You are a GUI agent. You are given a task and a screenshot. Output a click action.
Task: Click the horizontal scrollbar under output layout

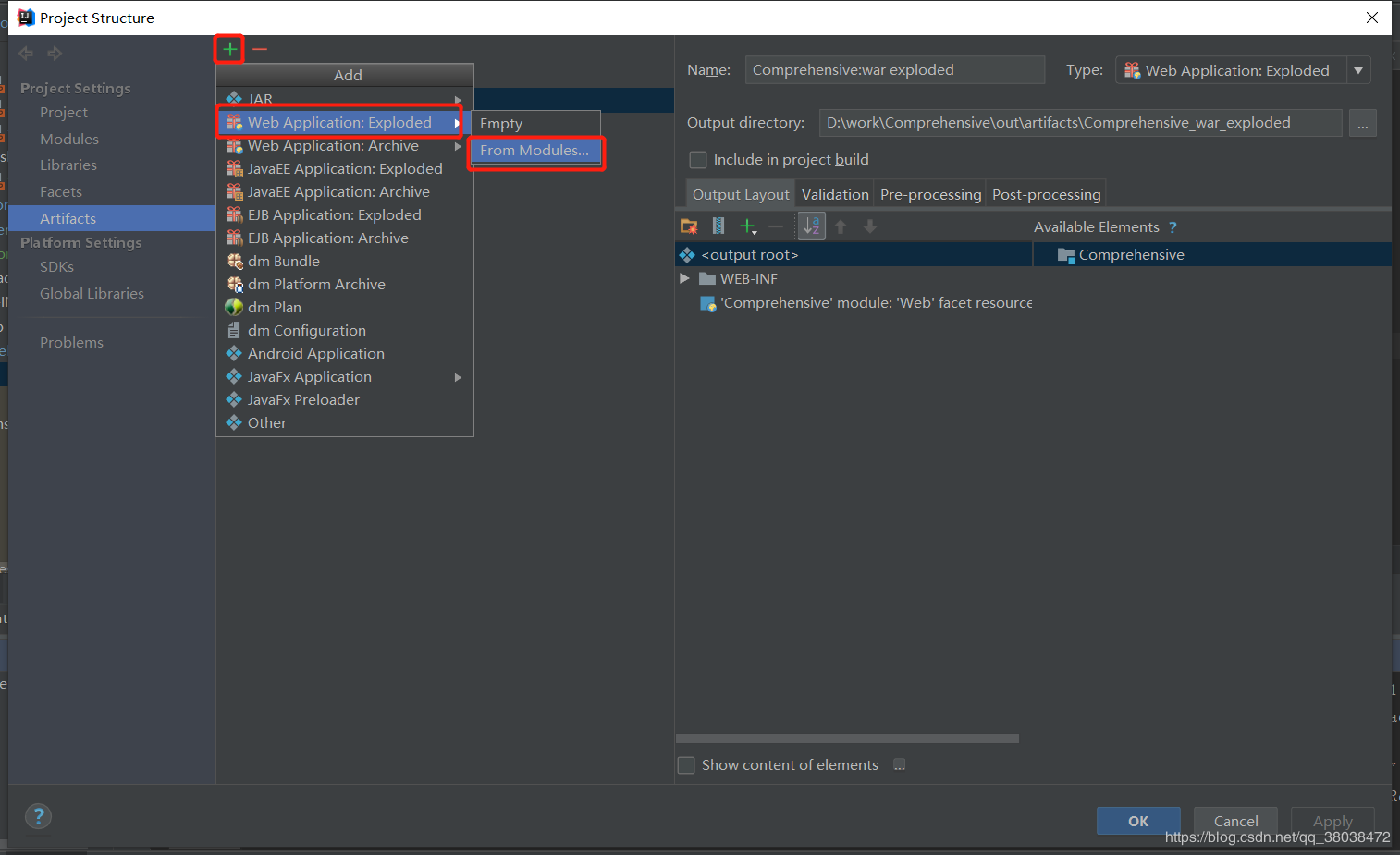coord(847,739)
